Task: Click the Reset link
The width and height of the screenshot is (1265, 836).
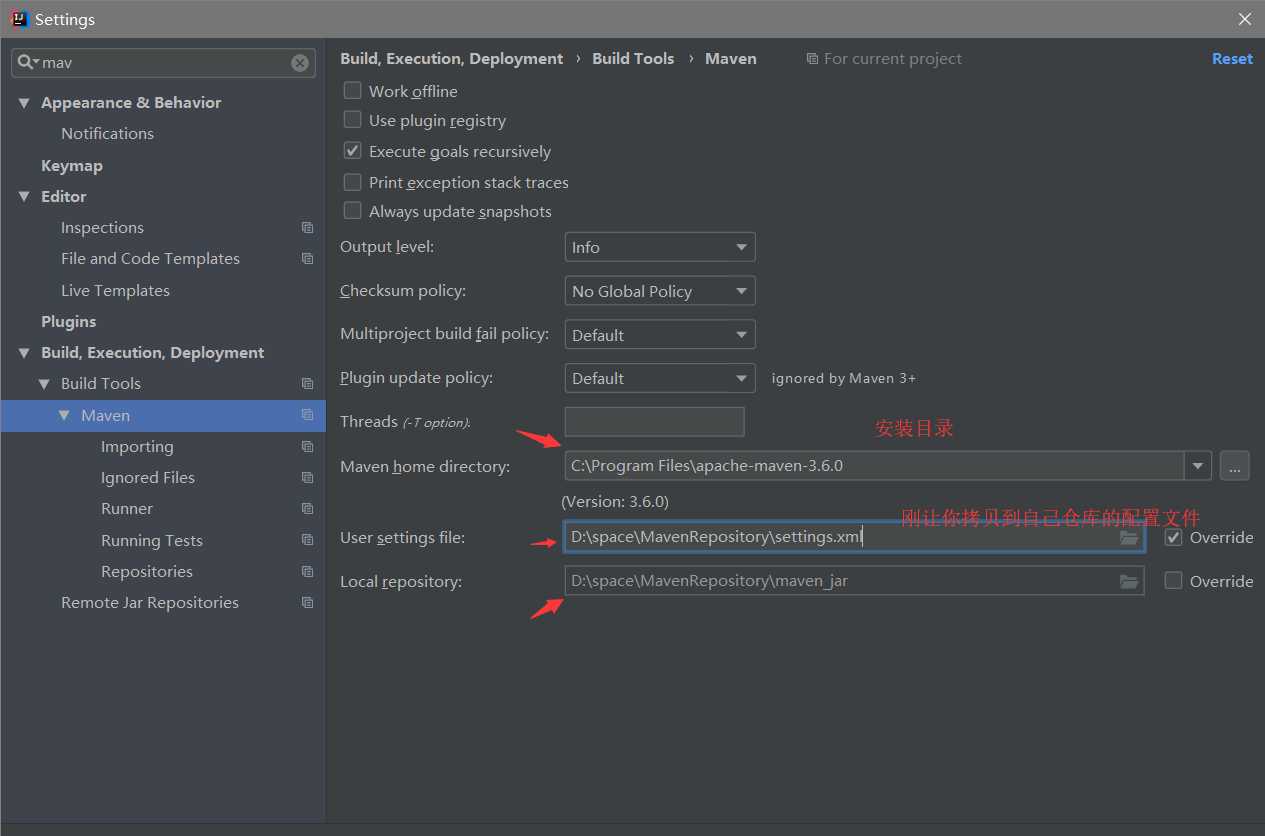Action: pos(1232,59)
